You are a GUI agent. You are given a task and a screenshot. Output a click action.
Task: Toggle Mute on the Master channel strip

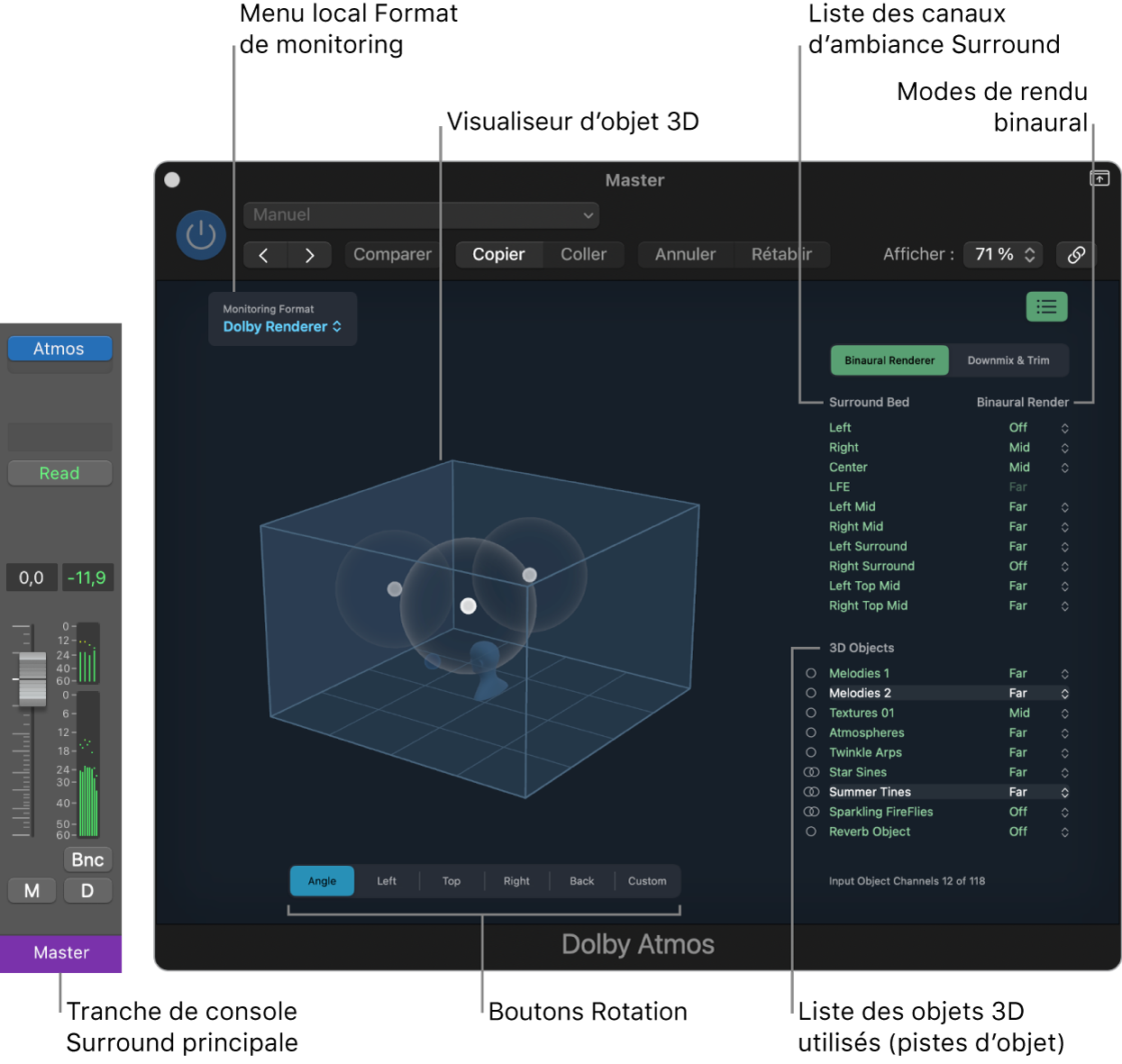tap(32, 891)
